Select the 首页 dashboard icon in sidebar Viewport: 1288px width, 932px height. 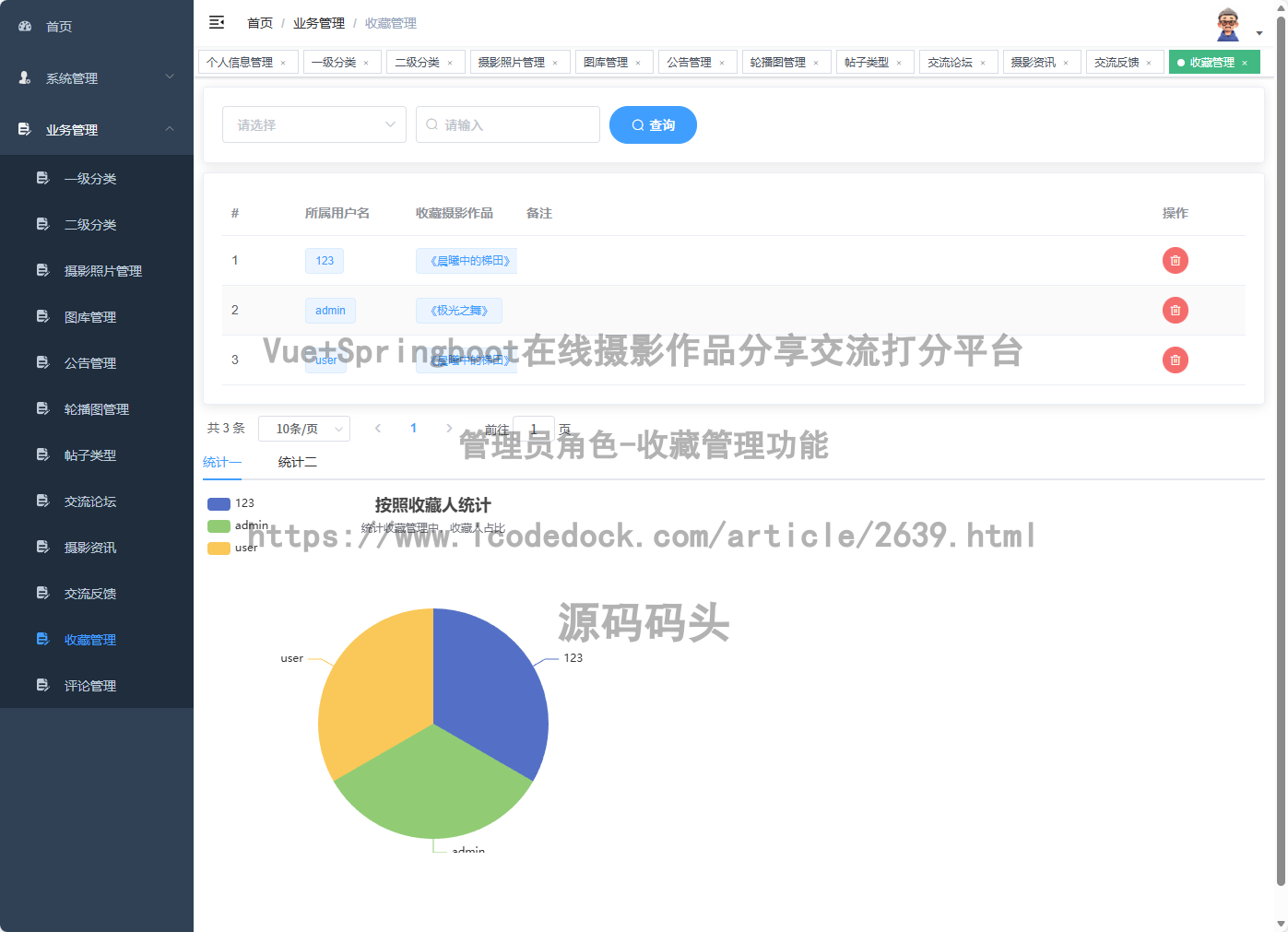(24, 26)
